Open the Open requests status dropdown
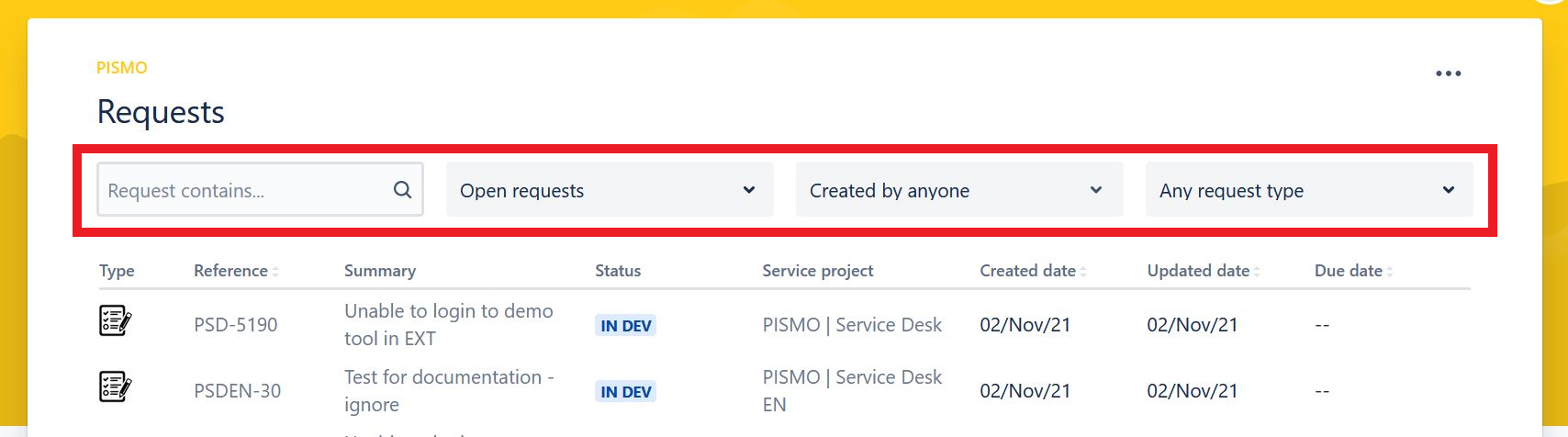This screenshot has height=437, width=1568. (x=610, y=190)
